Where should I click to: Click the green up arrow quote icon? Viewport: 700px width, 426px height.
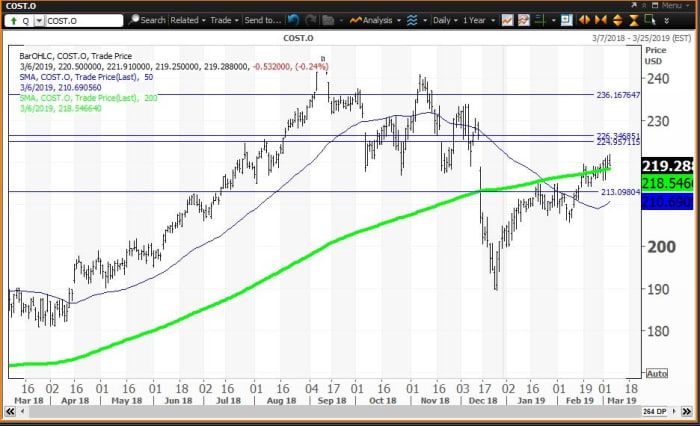coord(13,21)
